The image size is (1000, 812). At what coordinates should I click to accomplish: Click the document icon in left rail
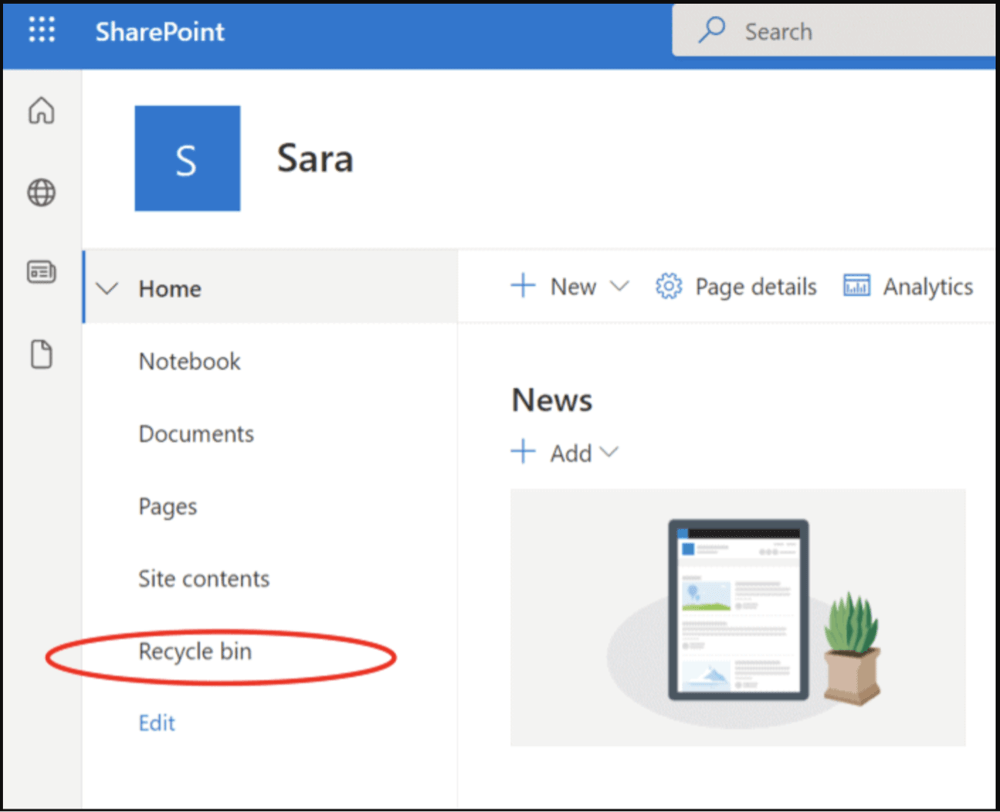click(41, 354)
